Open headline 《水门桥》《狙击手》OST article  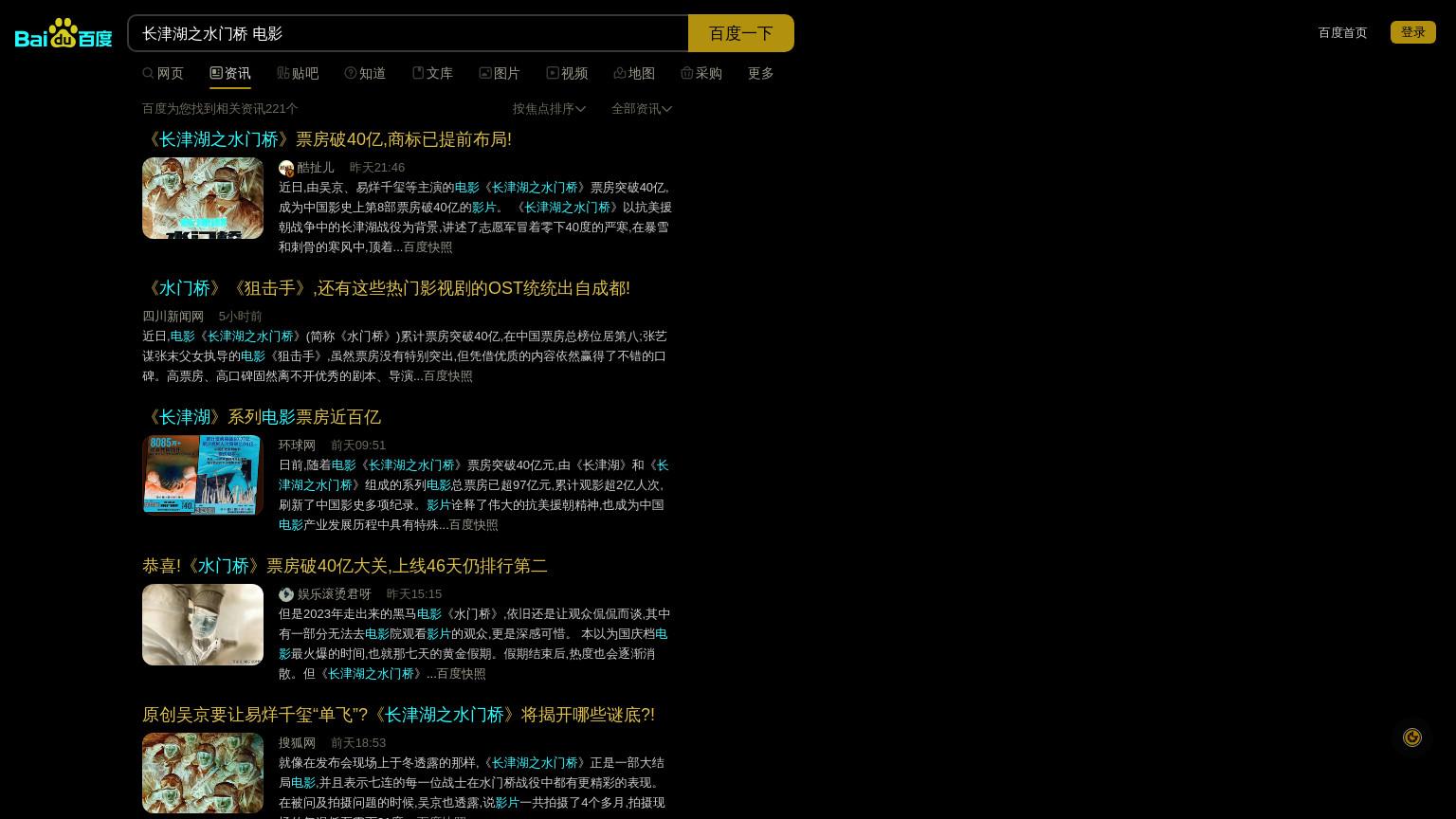pos(386,288)
